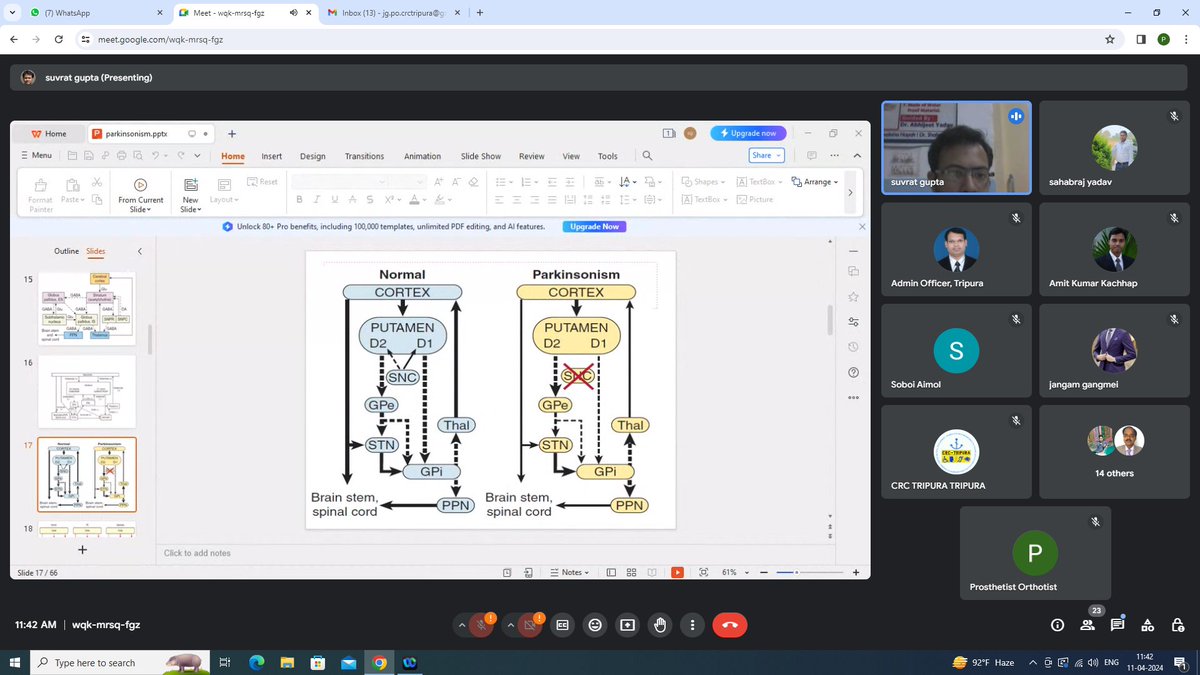Open the View tab in WPS
The height and width of the screenshot is (675, 1200).
point(571,156)
